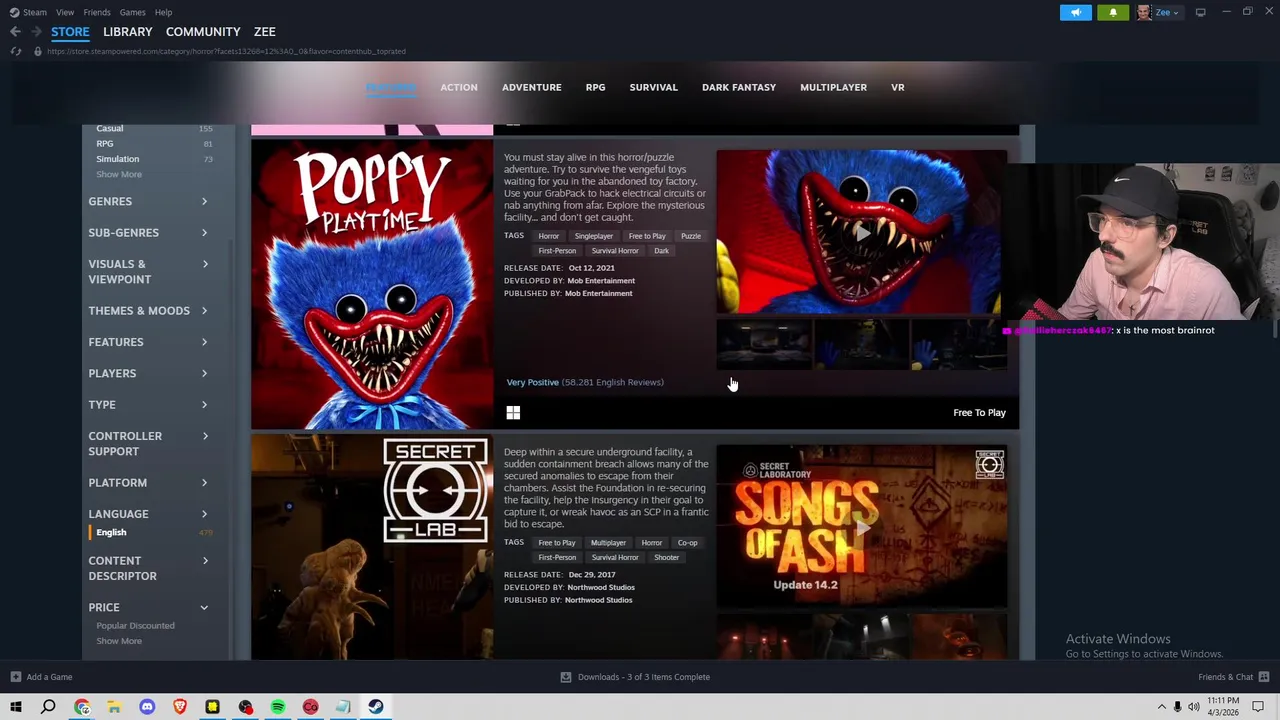Toggle the RPG tag filter in sidebar

pos(104,144)
